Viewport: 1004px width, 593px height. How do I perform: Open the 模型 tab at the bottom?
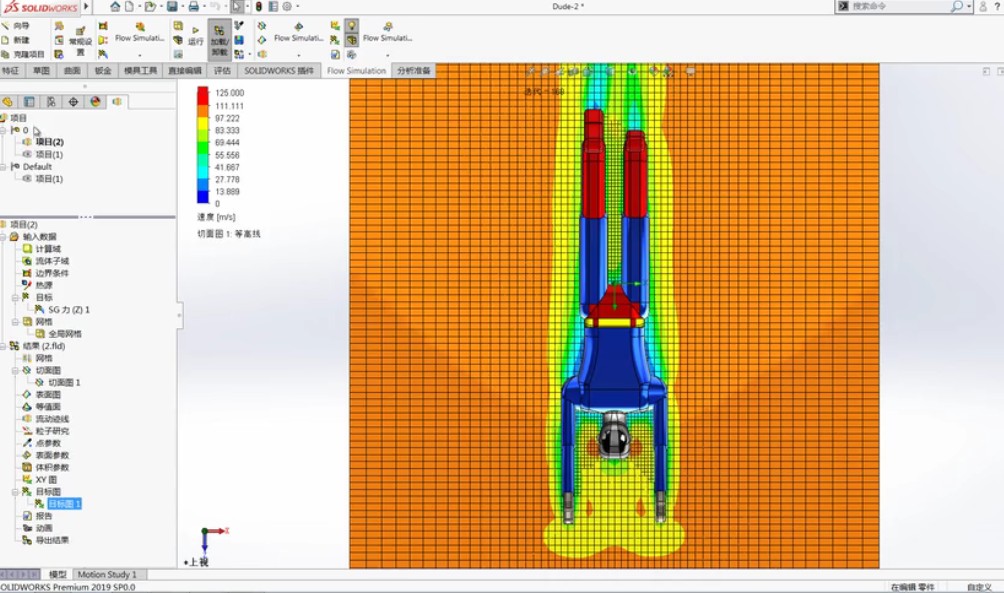[58, 574]
